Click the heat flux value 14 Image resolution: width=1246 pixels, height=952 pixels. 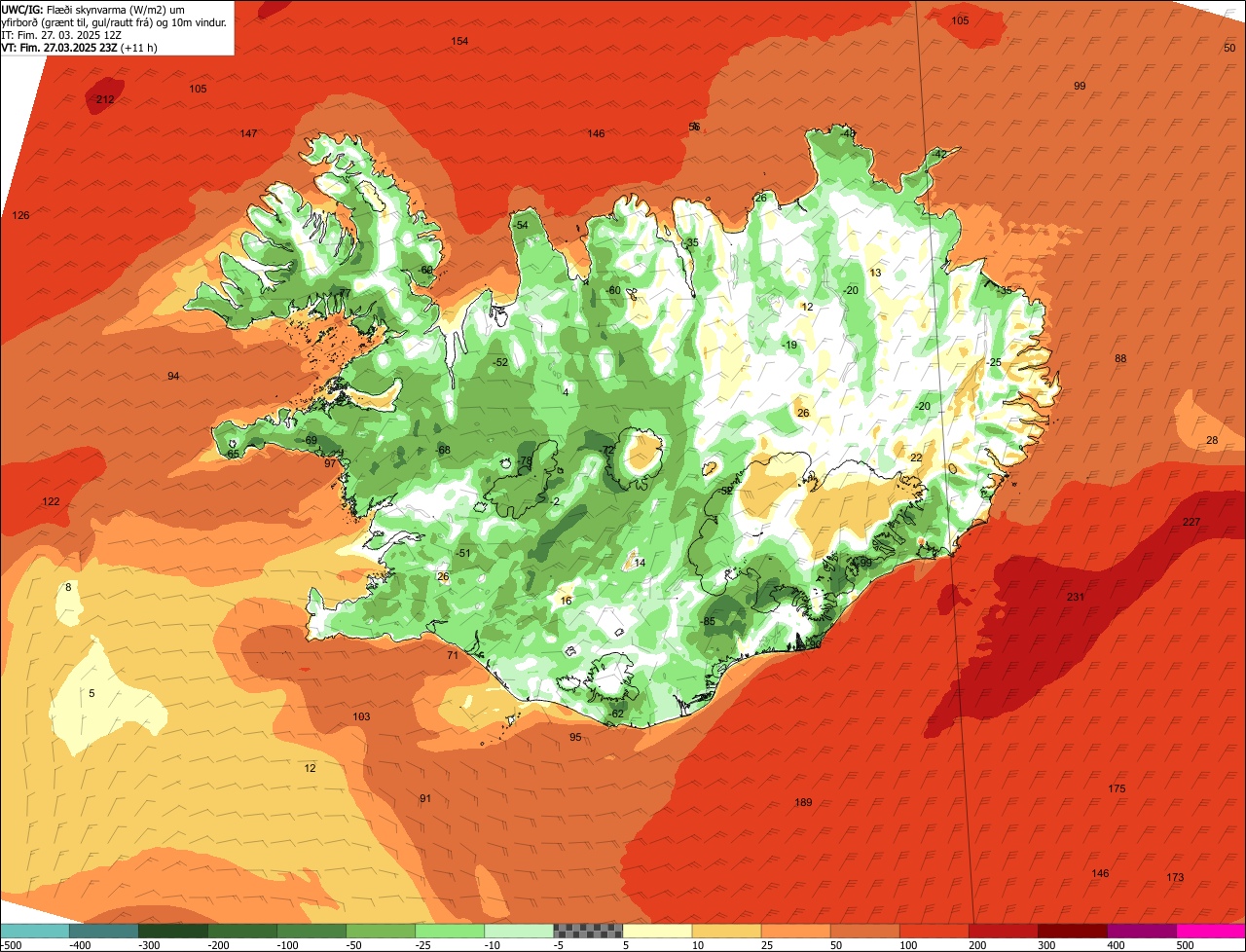click(x=640, y=563)
